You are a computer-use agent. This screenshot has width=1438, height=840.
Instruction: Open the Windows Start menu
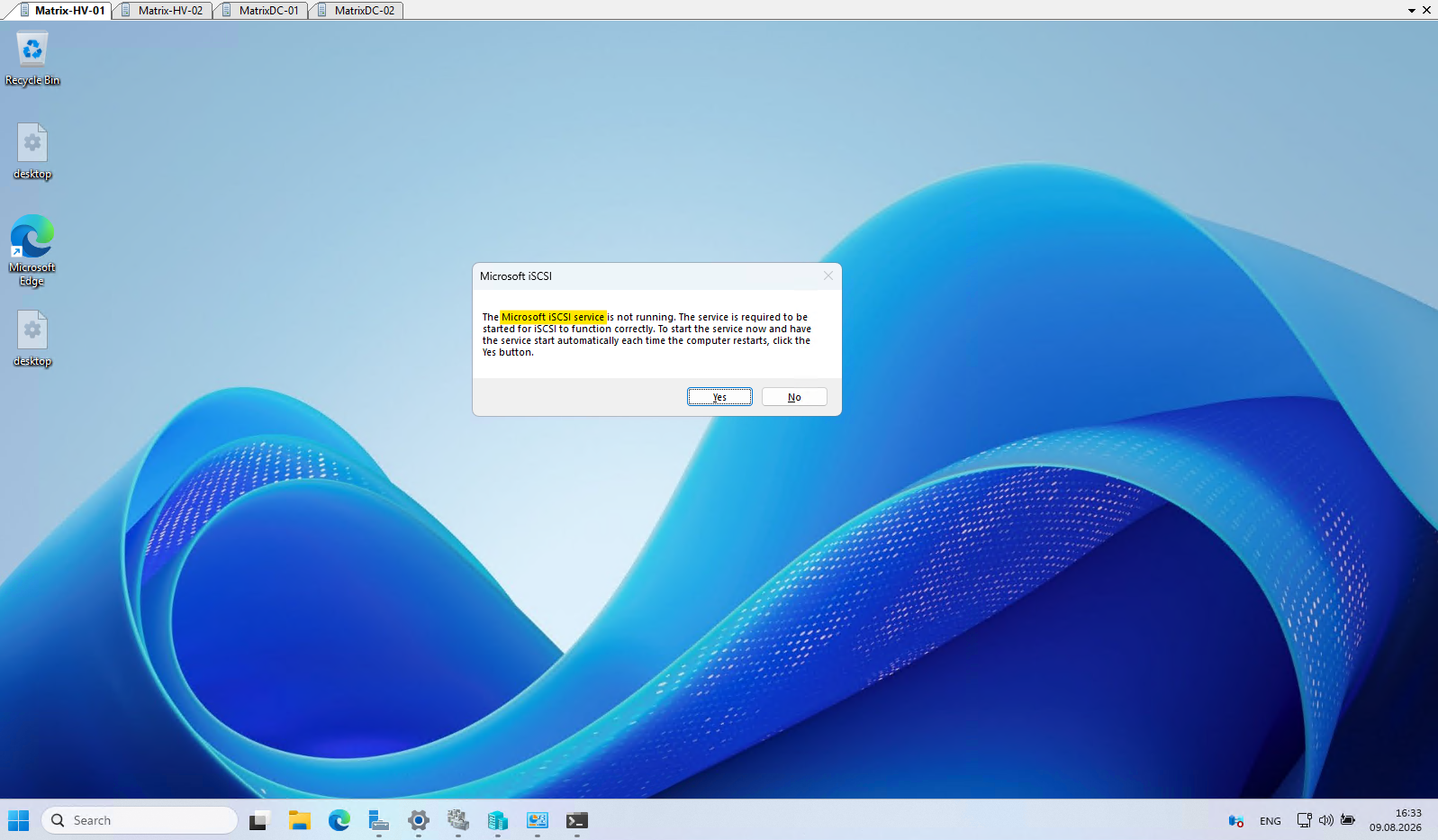(19, 820)
